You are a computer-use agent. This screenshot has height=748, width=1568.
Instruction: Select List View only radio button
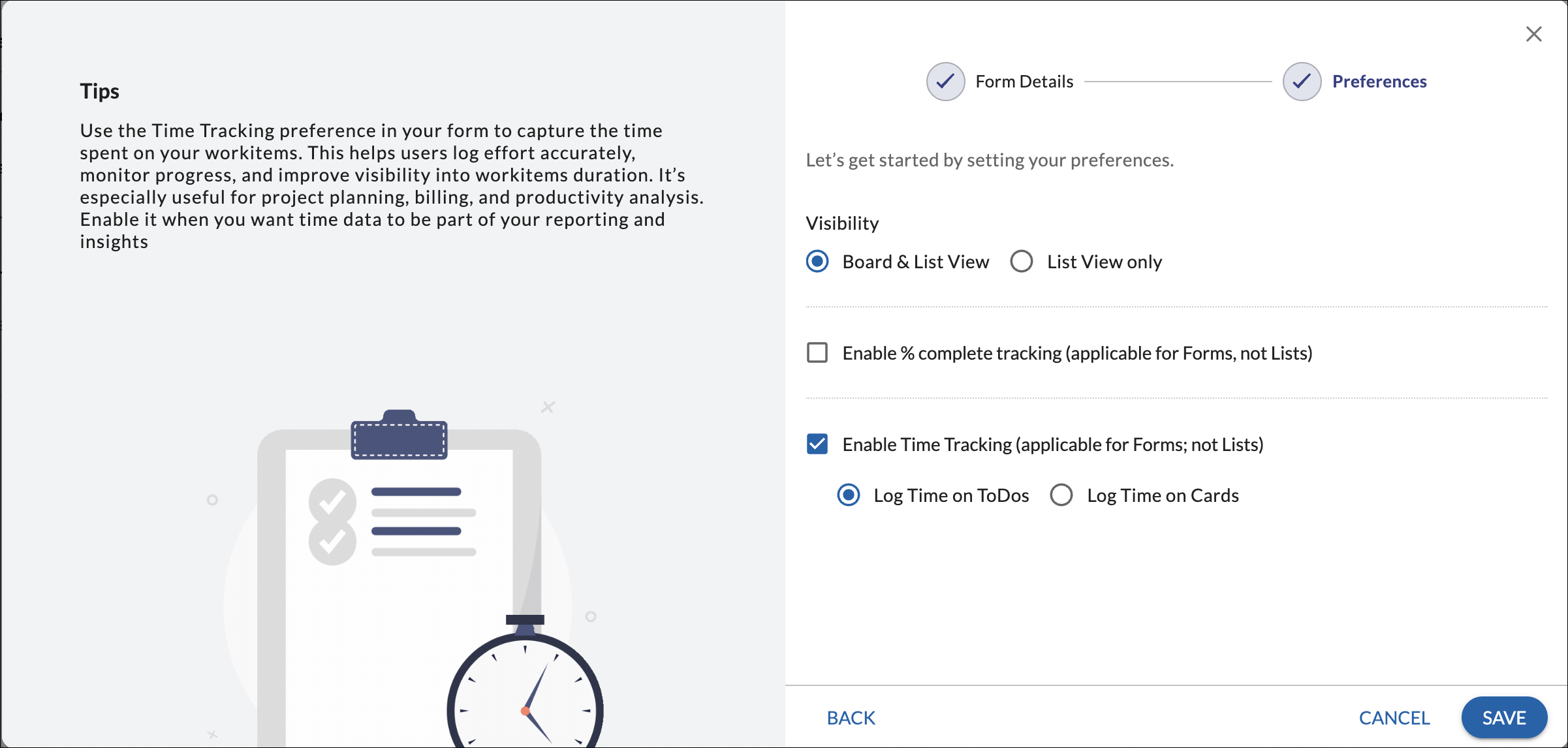pyautogui.click(x=1022, y=262)
